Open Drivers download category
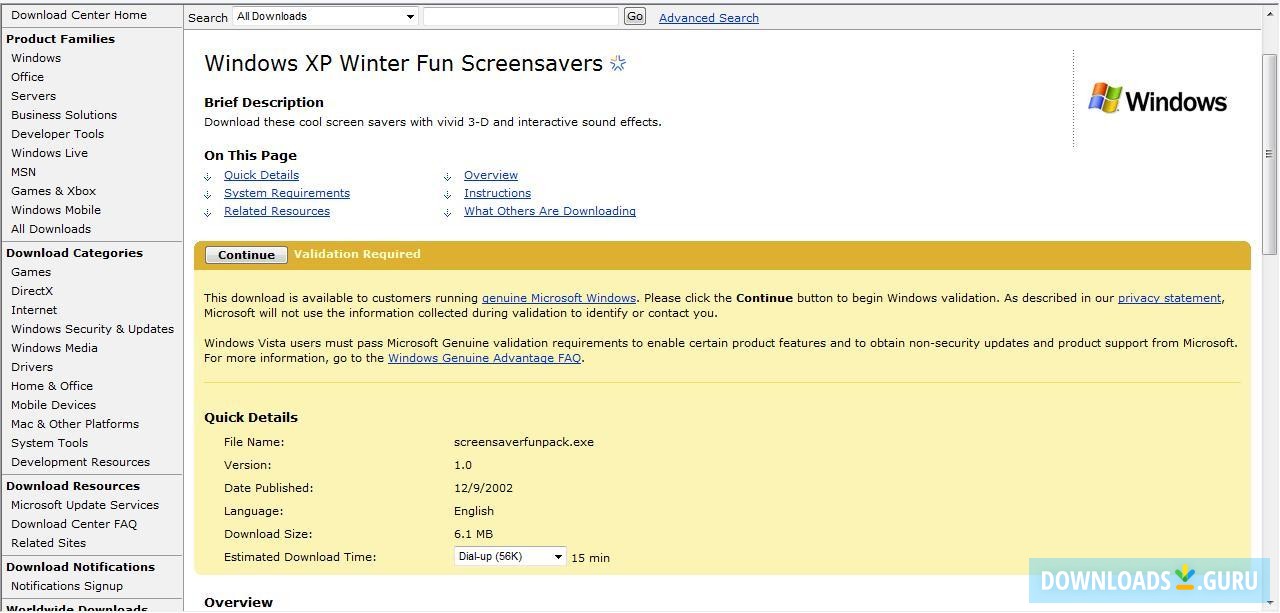This screenshot has width=1280, height=613. tap(32, 367)
